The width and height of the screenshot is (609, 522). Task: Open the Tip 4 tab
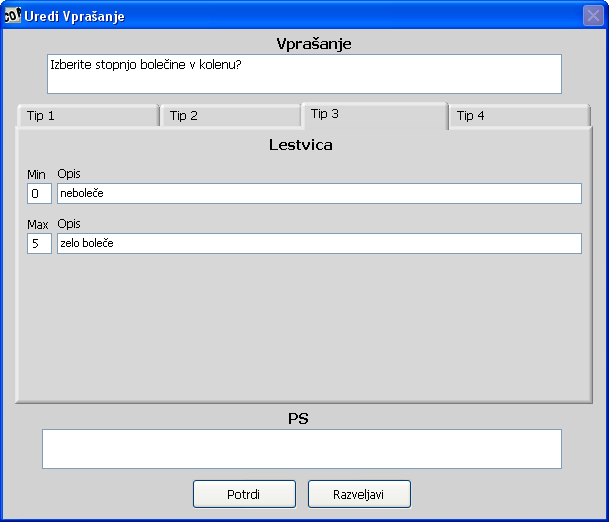520,116
